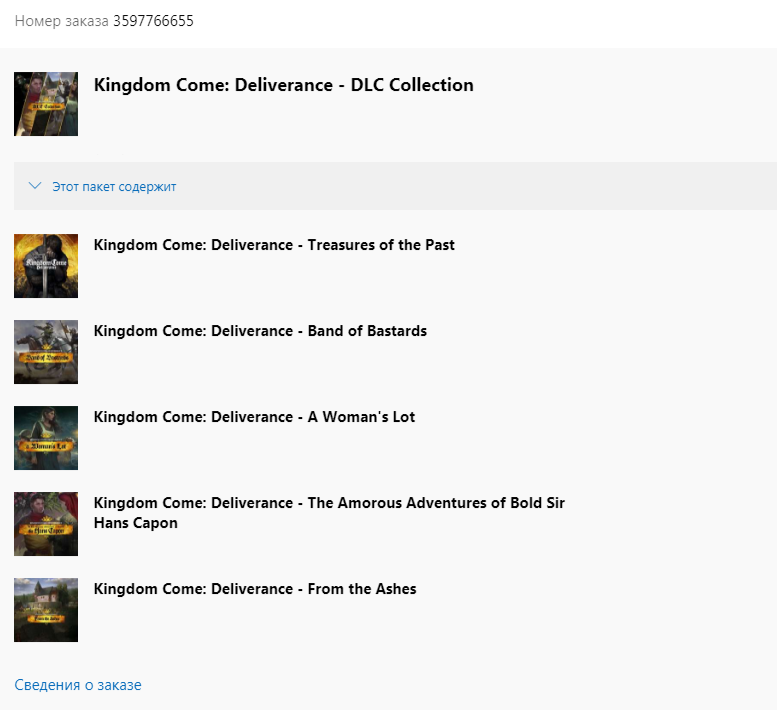
Task: Collapse the 'Этот пакет содержит' chevron
Action: coord(35,186)
